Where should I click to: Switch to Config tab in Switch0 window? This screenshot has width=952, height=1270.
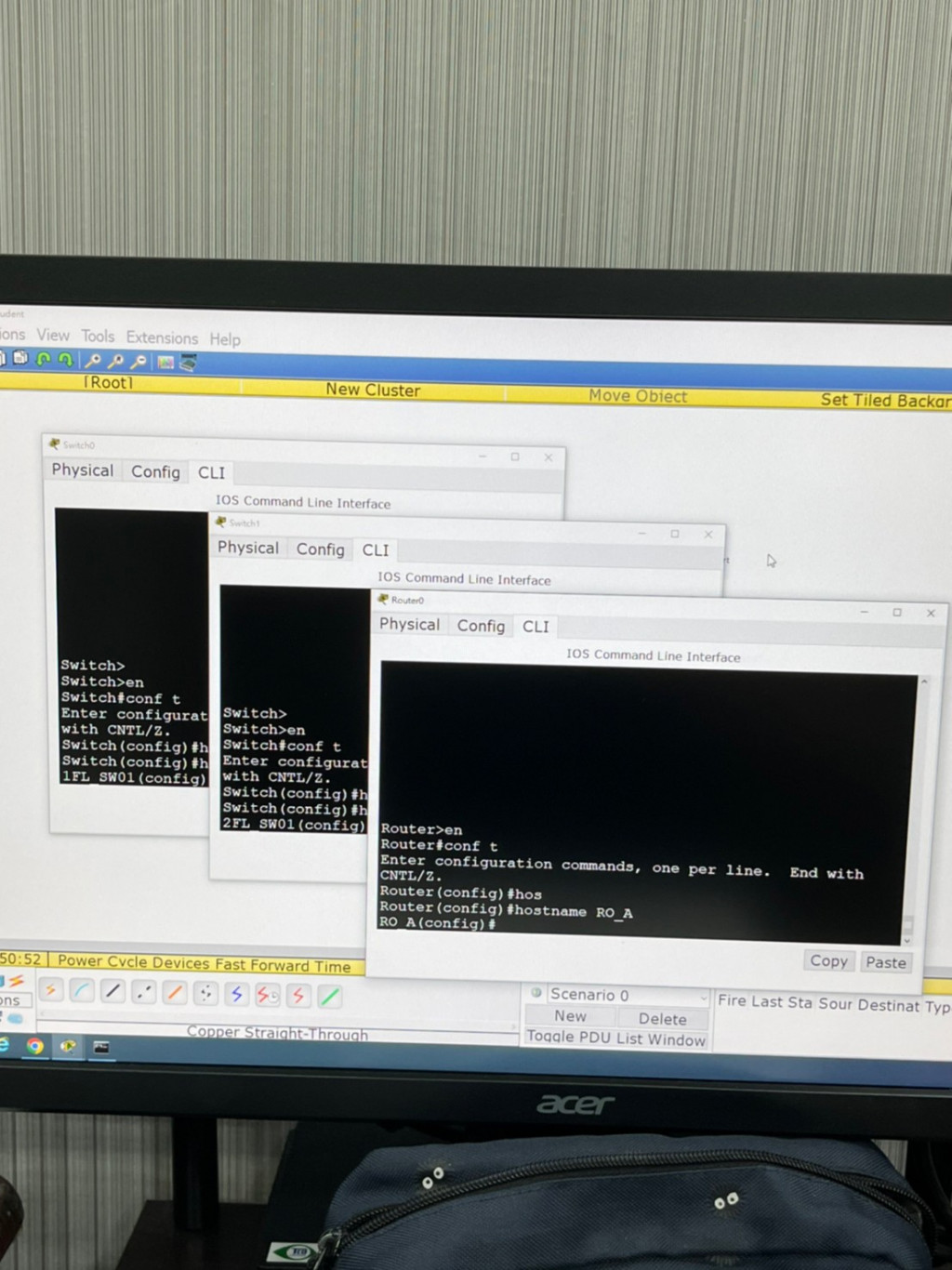click(x=155, y=471)
